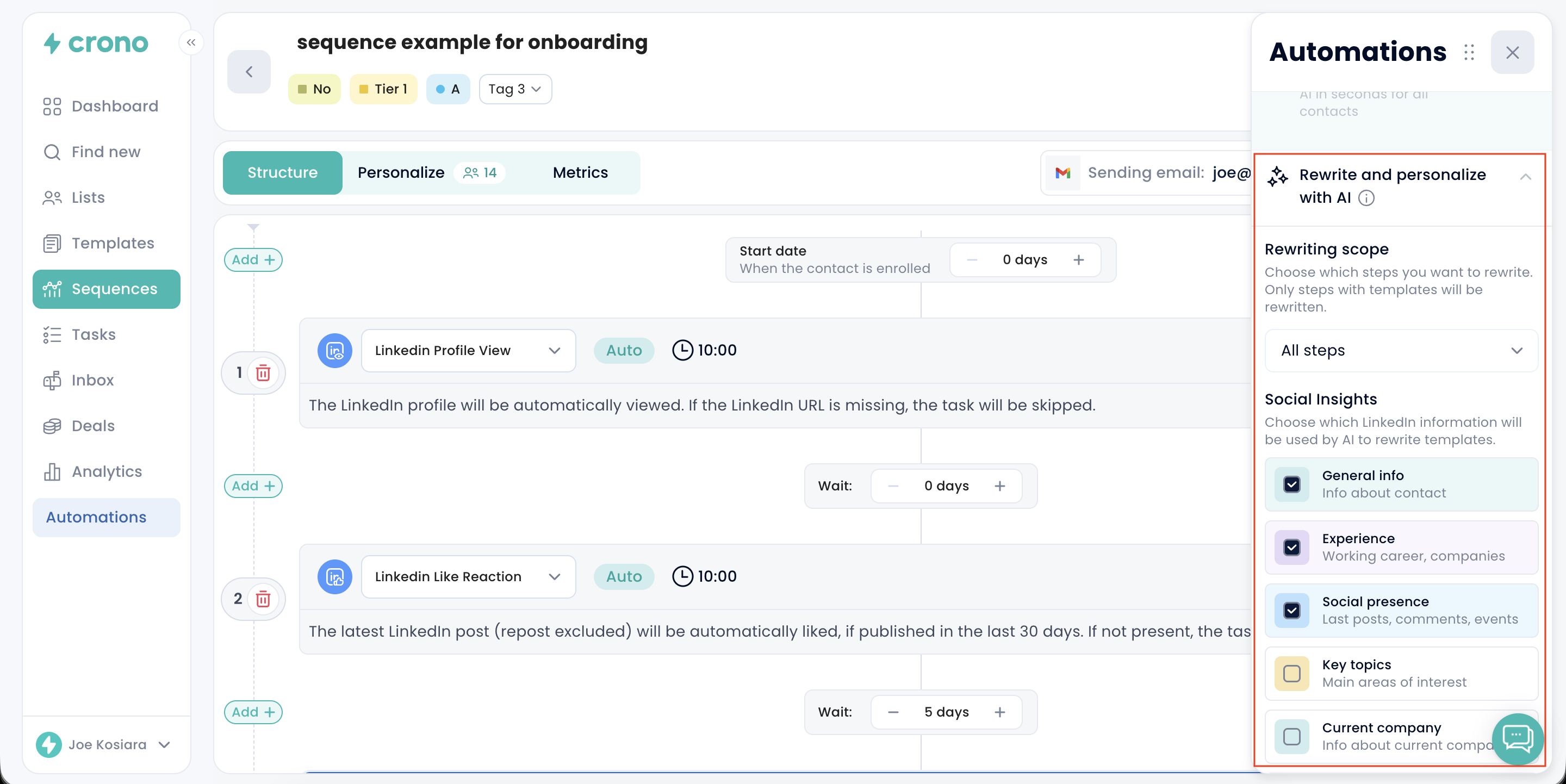This screenshot has height=784, width=1566.
Task: Switch to the Metrics tab
Action: pyautogui.click(x=580, y=172)
